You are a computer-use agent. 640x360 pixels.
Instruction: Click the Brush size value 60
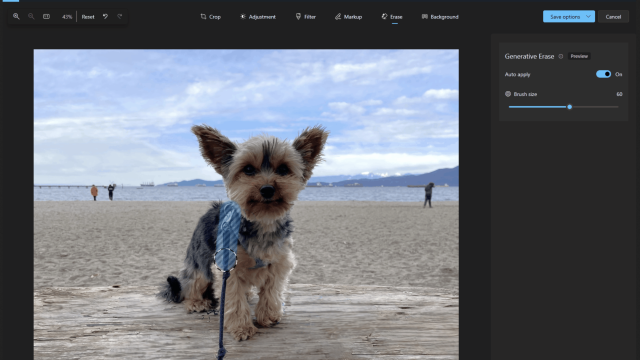point(619,94)
